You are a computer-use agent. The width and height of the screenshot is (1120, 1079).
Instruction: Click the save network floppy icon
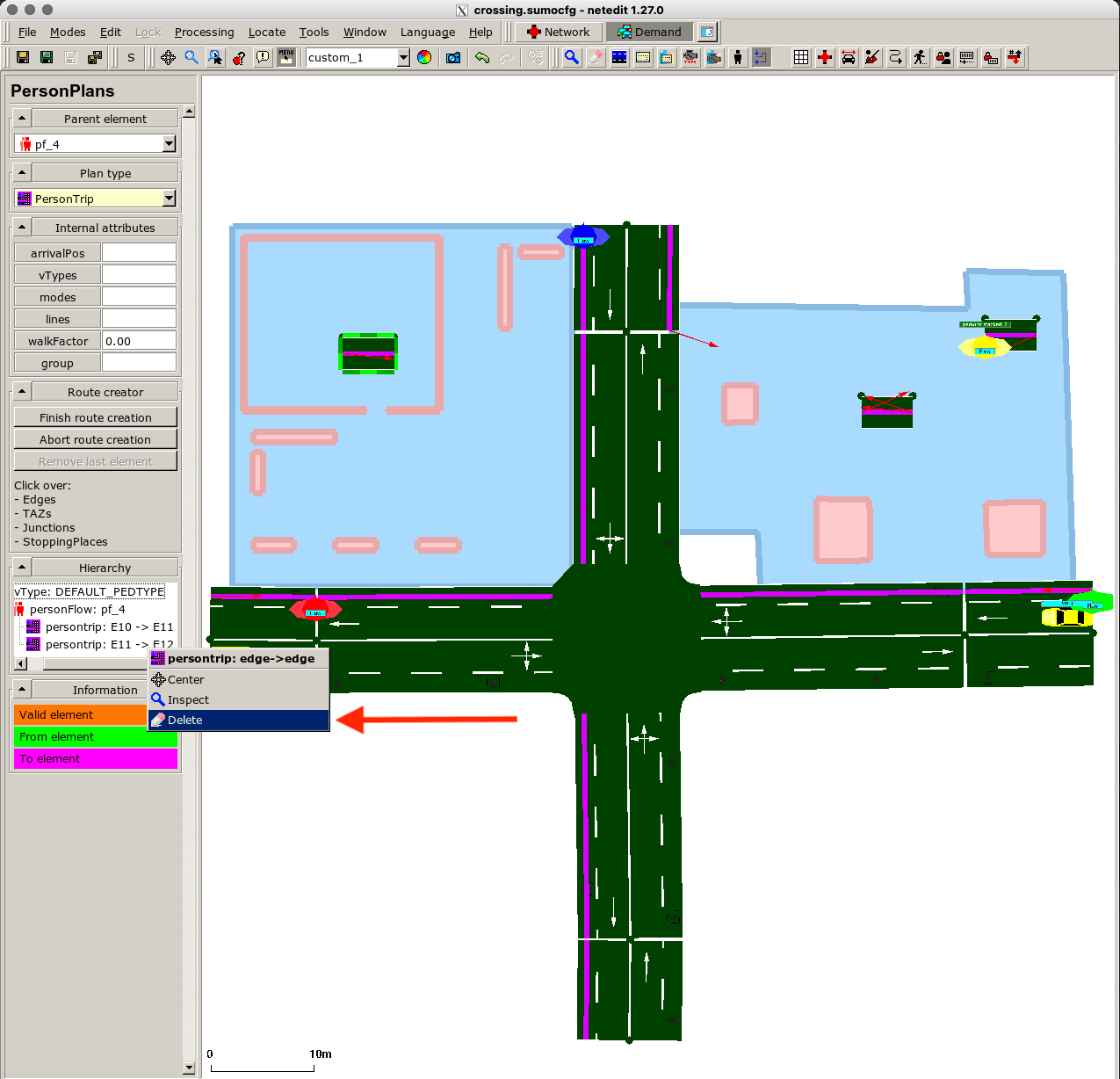click(x=23, y=57)
